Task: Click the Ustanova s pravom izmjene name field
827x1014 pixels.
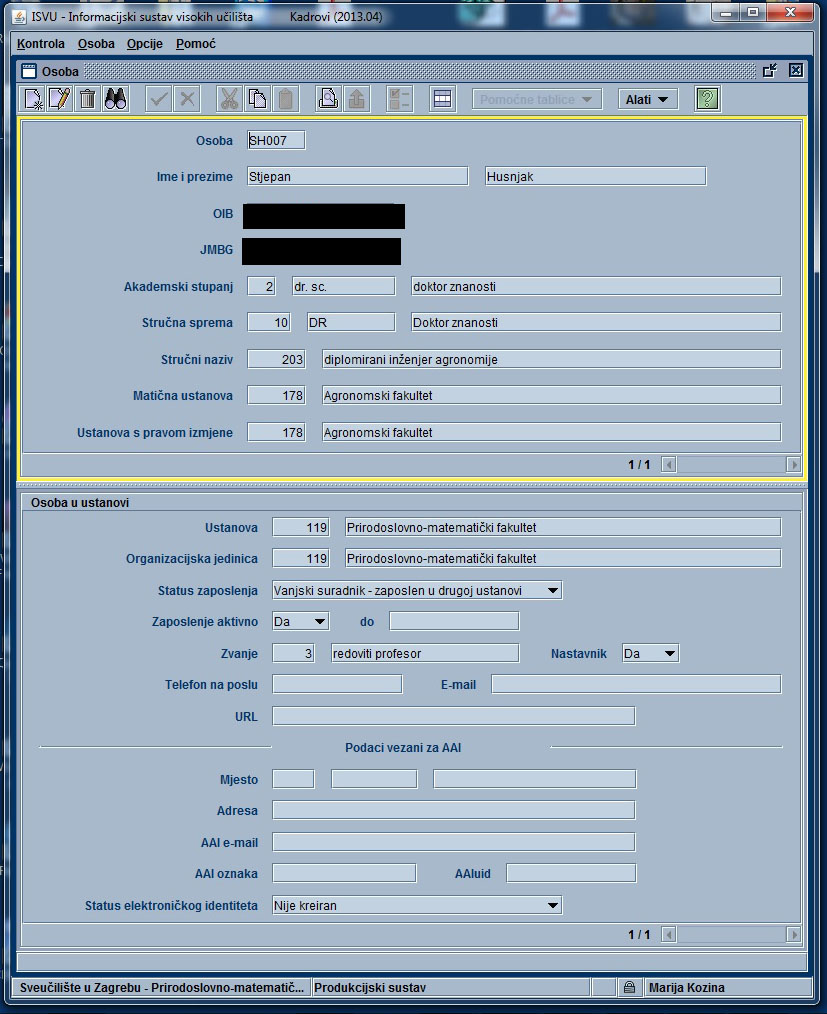Action: coord(552,433)
